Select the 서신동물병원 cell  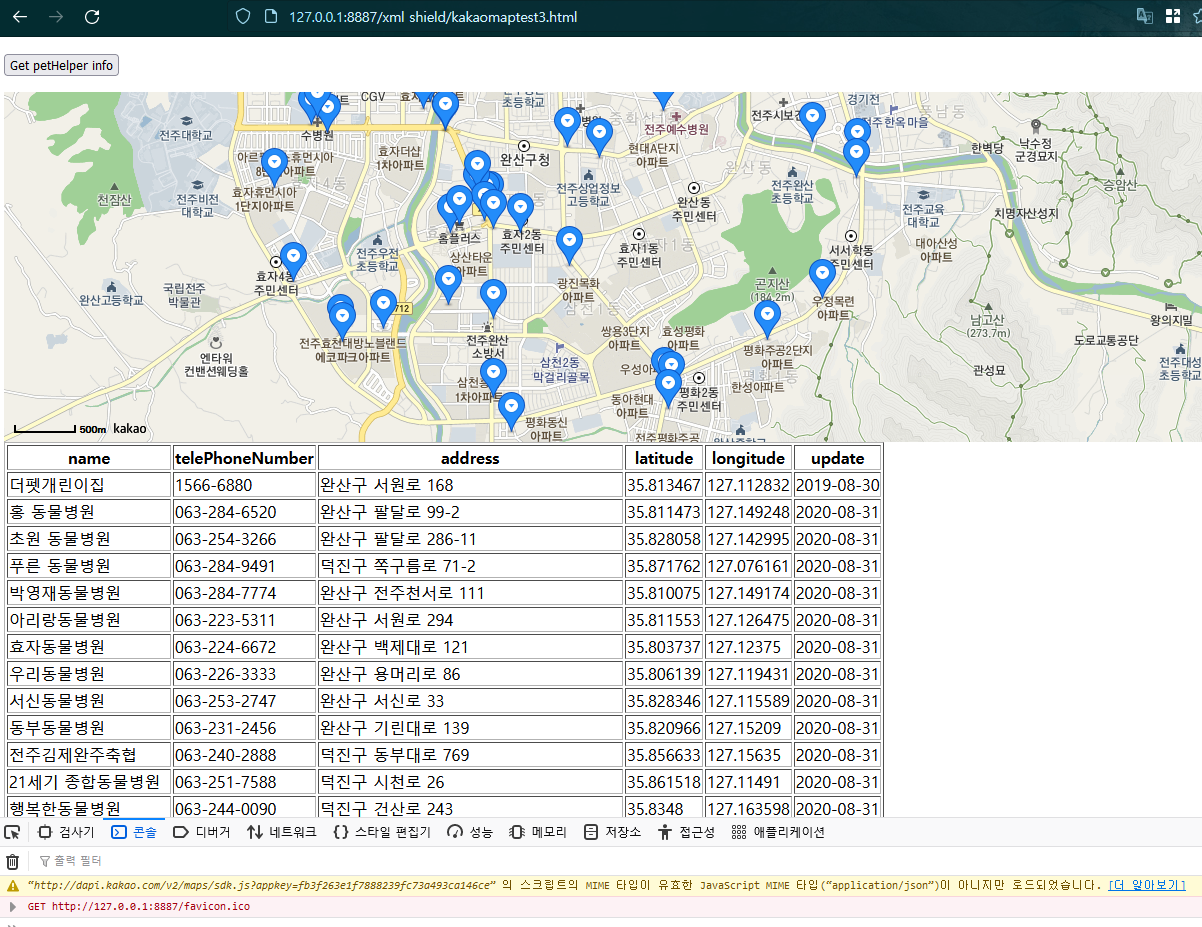pos(89,701)
